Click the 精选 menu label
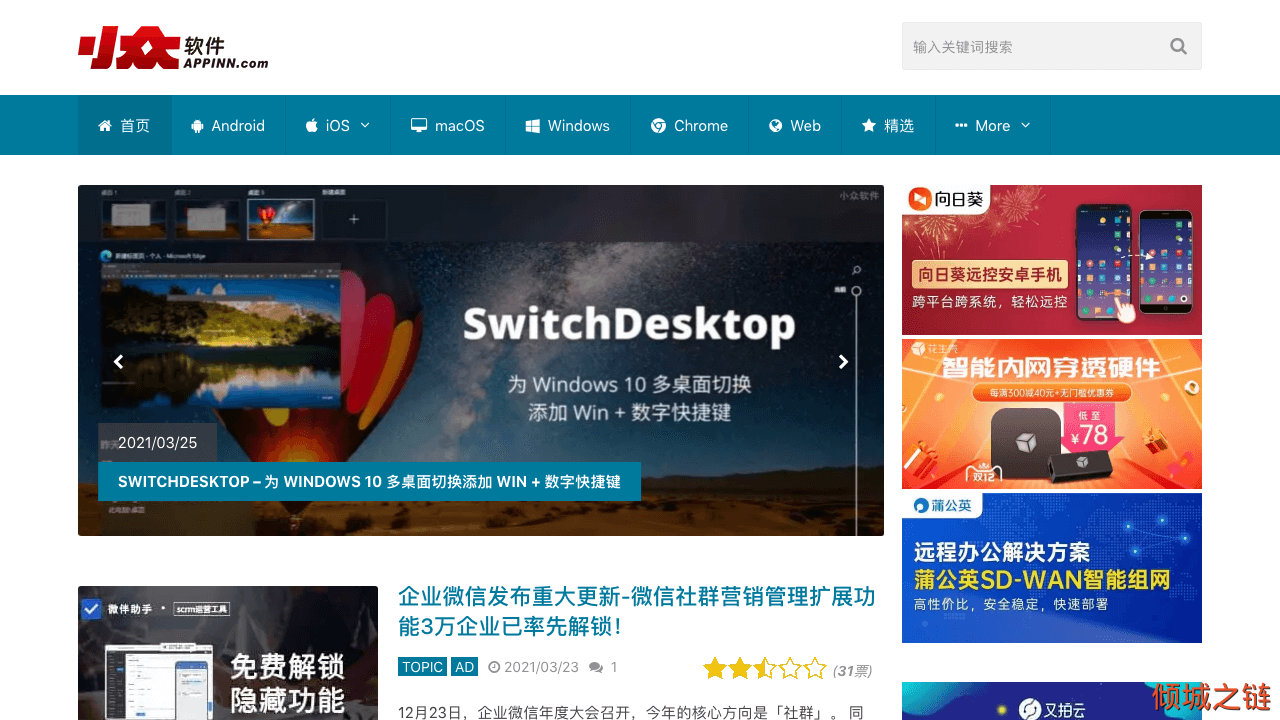The height and width of the screenshot is (720, 1280). (x=899, y=126)
